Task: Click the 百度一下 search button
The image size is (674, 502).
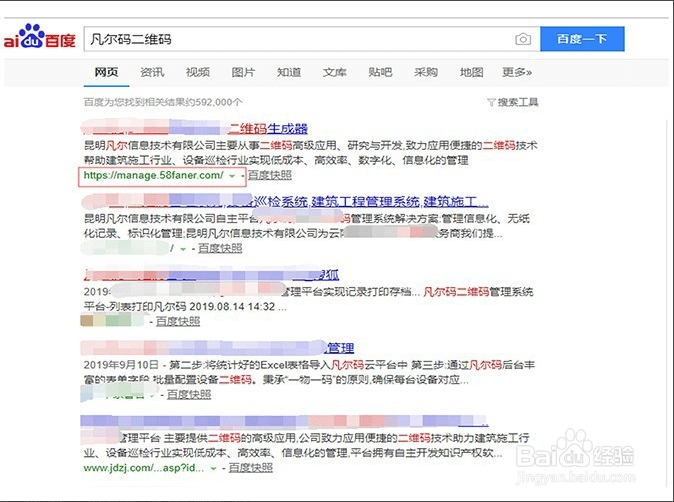Action: pos(582,39)
